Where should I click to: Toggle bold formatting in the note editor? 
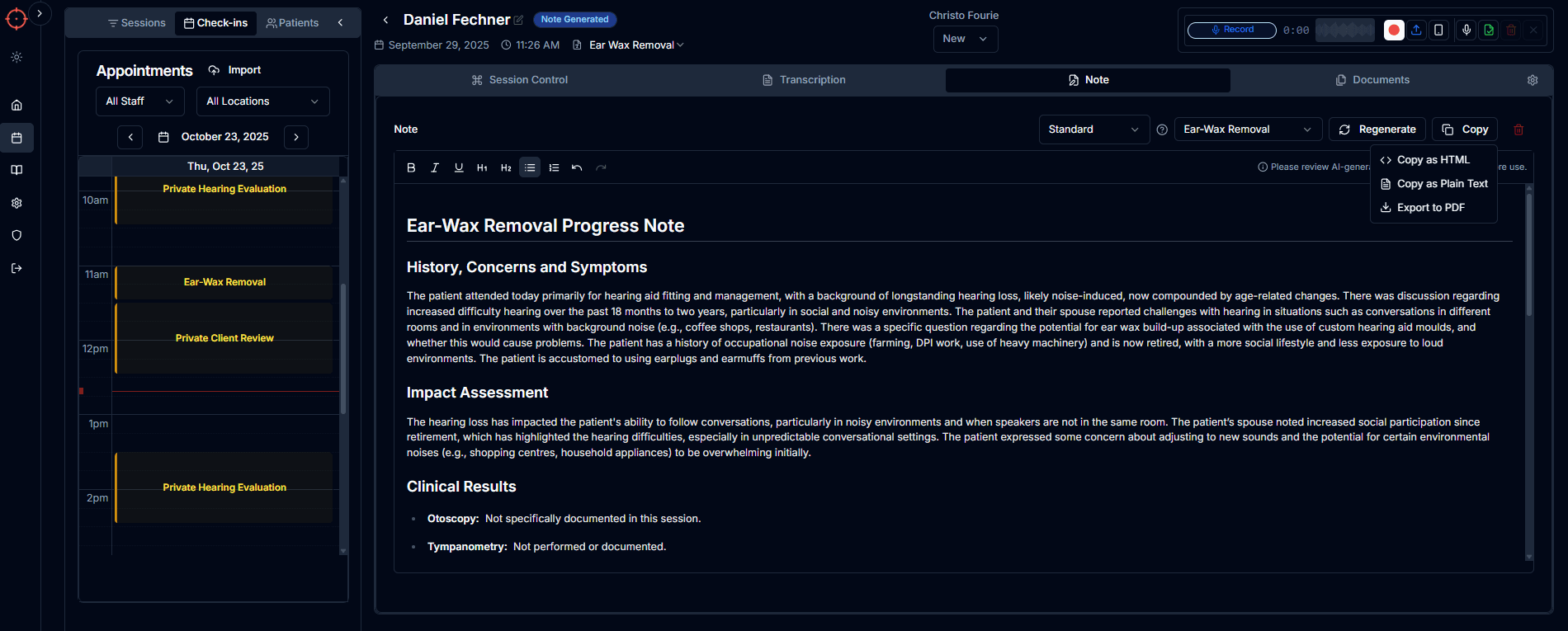tap(411, 167)
